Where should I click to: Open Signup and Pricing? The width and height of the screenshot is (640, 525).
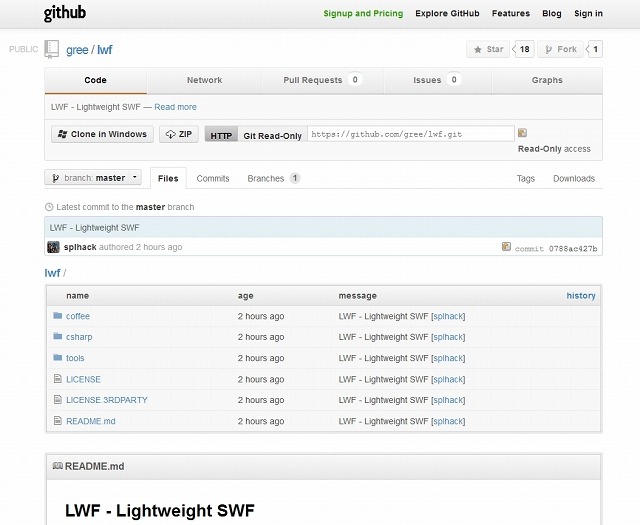pos(363,13)
